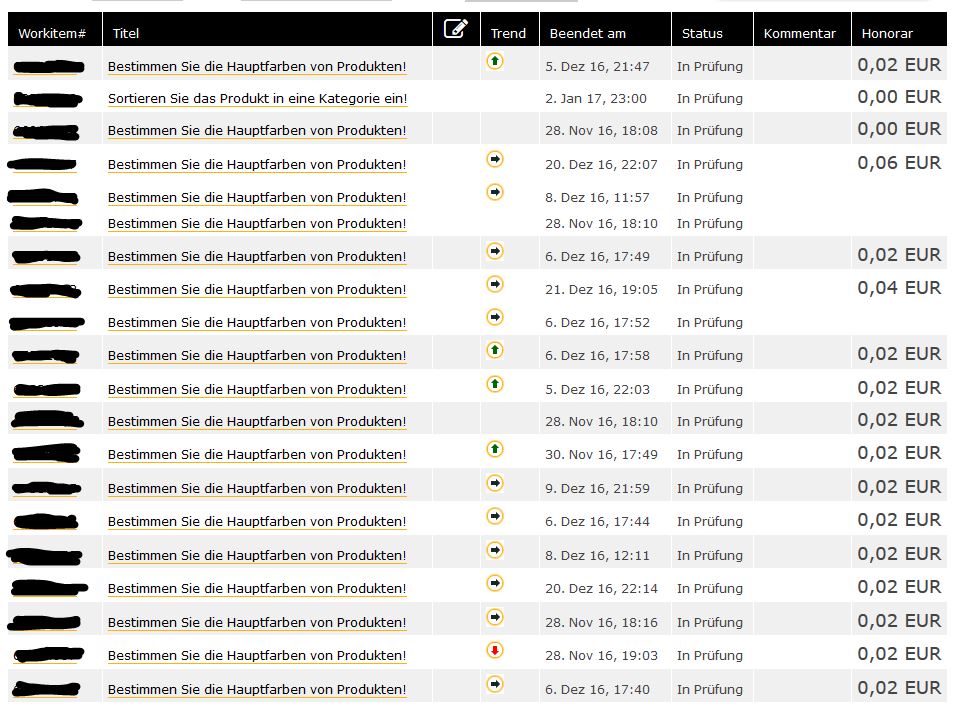Click trend arrow icon for 21. Dez 19:05 row
This screenshot has height=715, width=963.
495,284
